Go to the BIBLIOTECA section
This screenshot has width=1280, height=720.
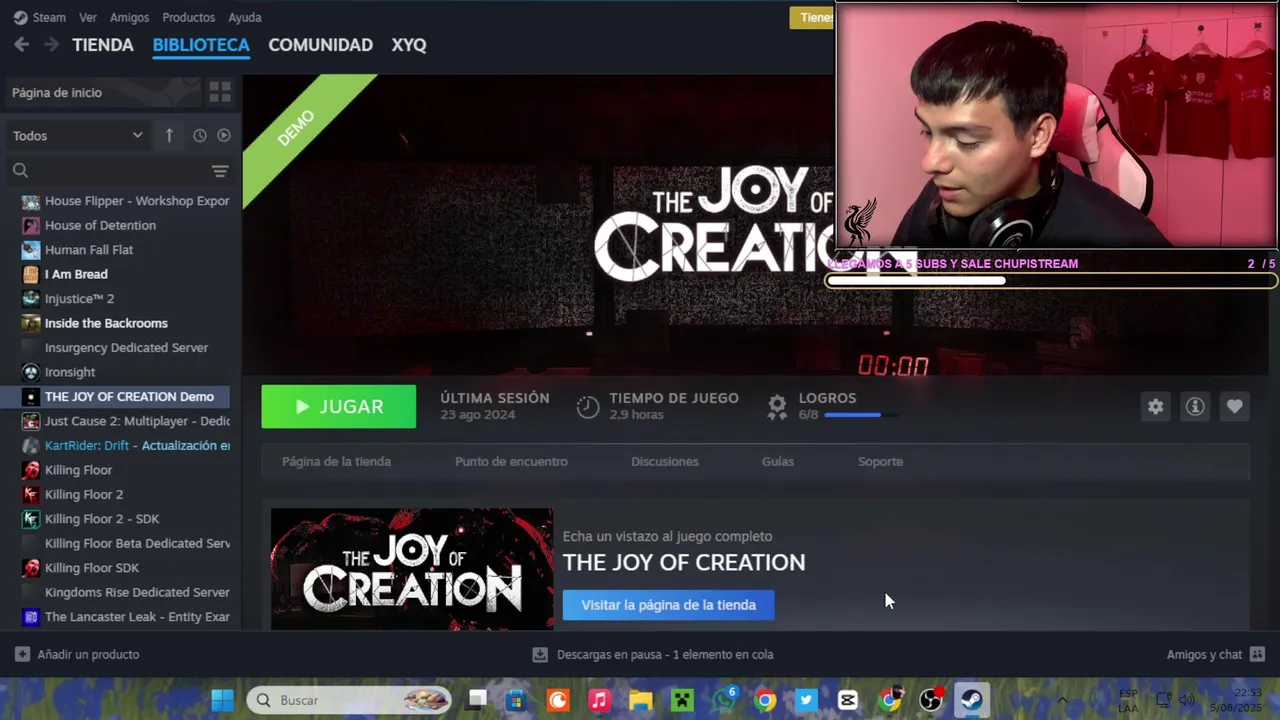pyautogui.click(x=201, y=45)
